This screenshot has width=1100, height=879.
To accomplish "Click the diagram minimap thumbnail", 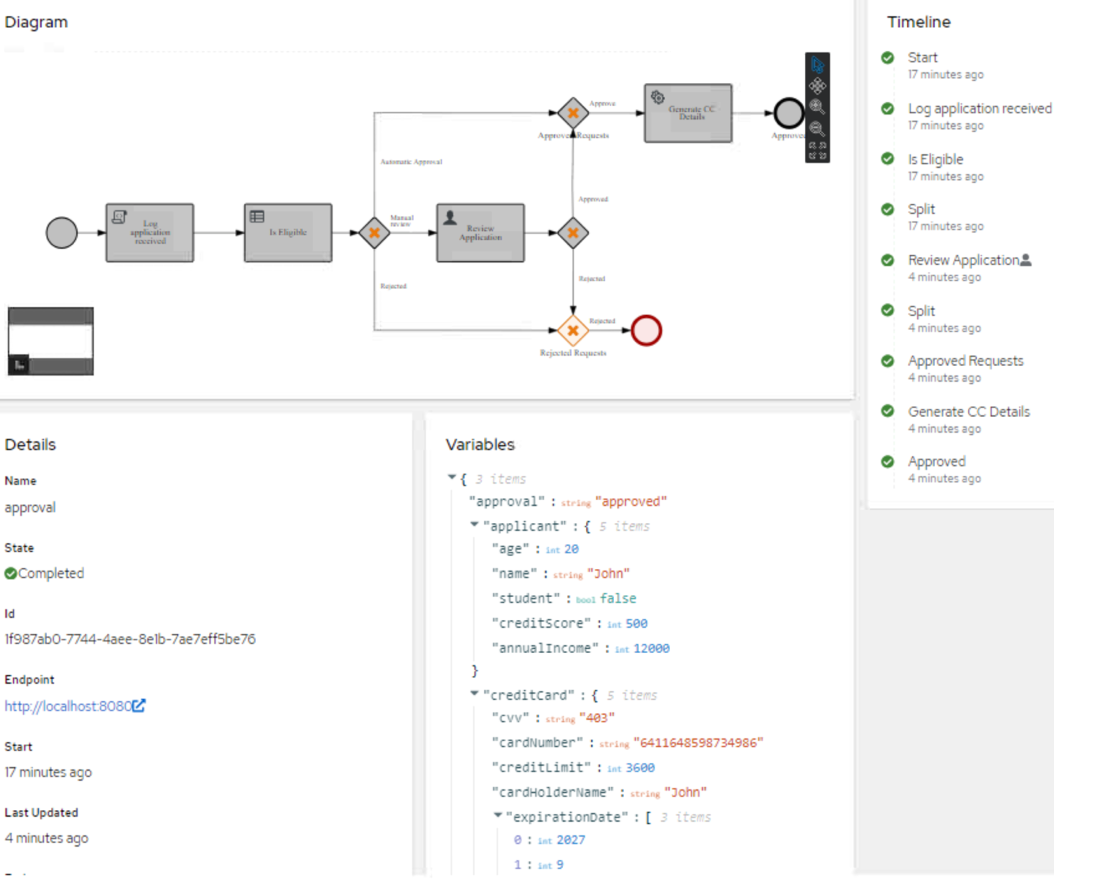I will pos(51,341).
